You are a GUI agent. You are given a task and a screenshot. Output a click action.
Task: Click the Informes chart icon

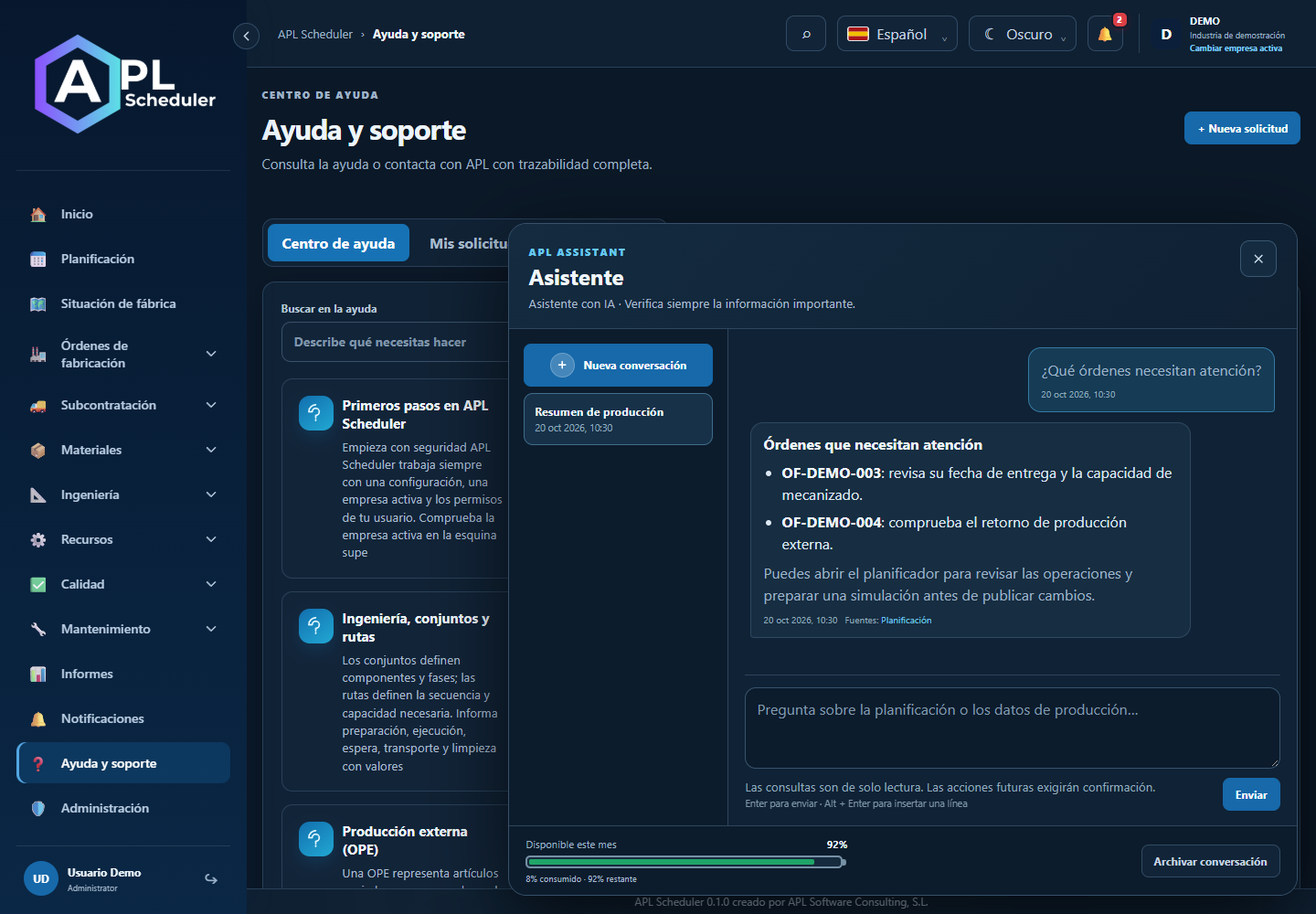38,674
